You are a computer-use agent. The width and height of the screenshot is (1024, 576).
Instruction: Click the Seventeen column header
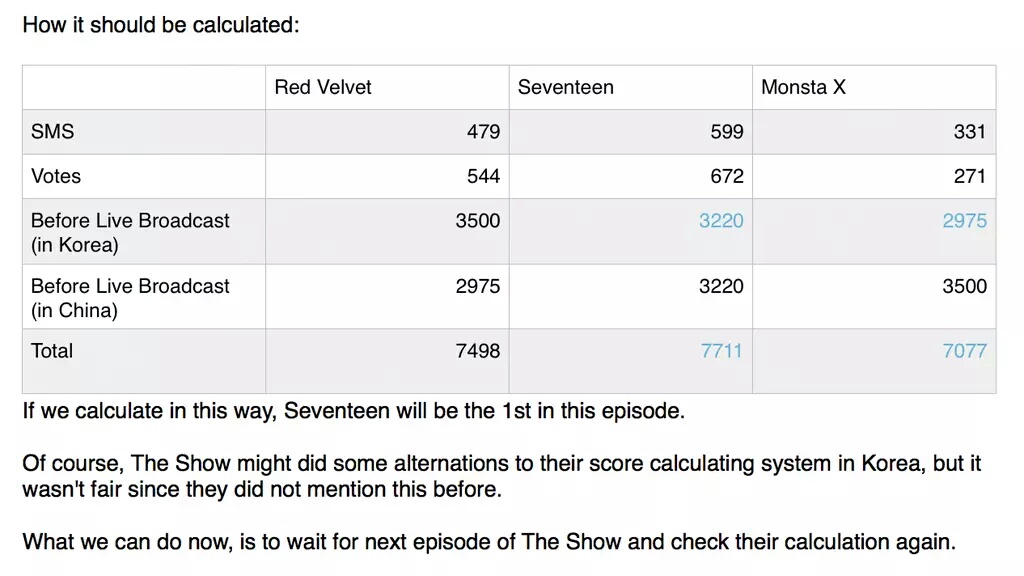point(566,87)
